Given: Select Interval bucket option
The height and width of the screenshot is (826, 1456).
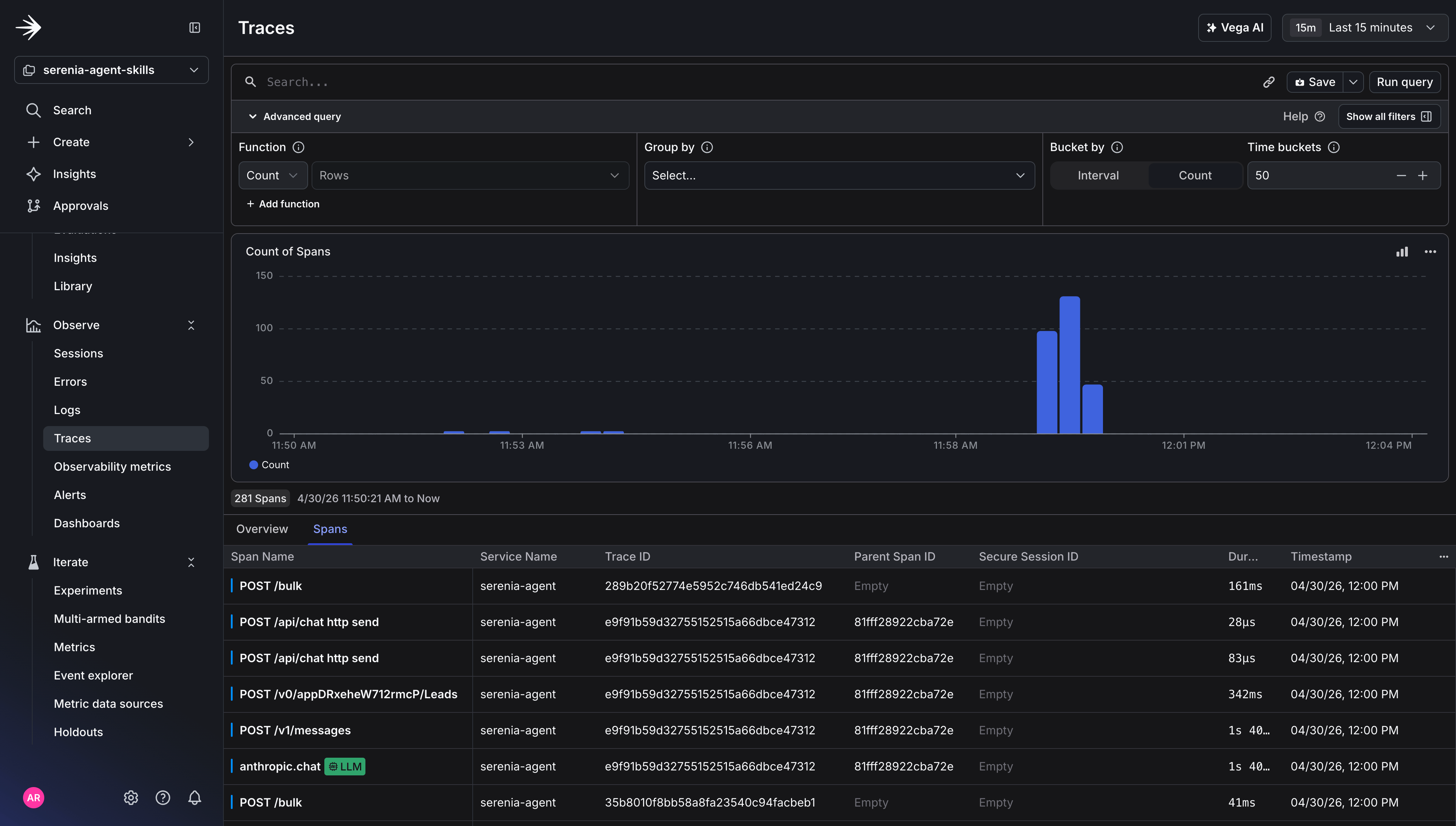Looking at the screenshot, I should [1098, 176].
